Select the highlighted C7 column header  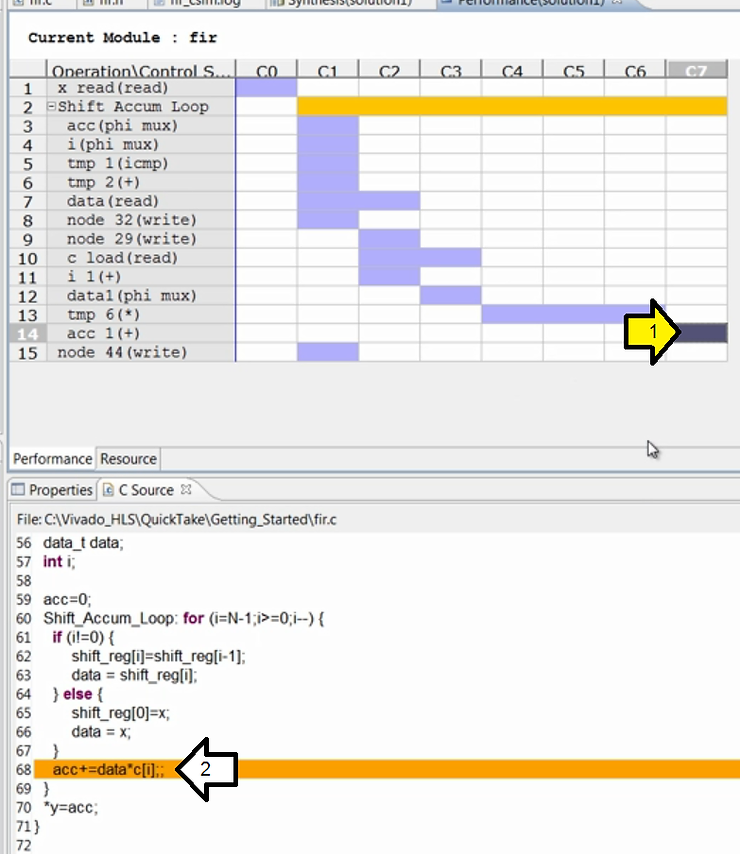[x=696, y=70]
